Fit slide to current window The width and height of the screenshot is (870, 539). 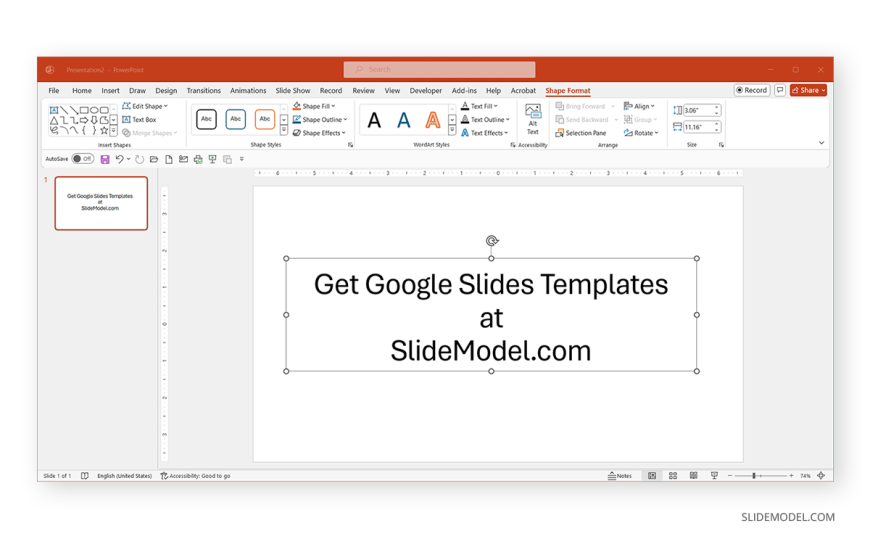point(821,476)
